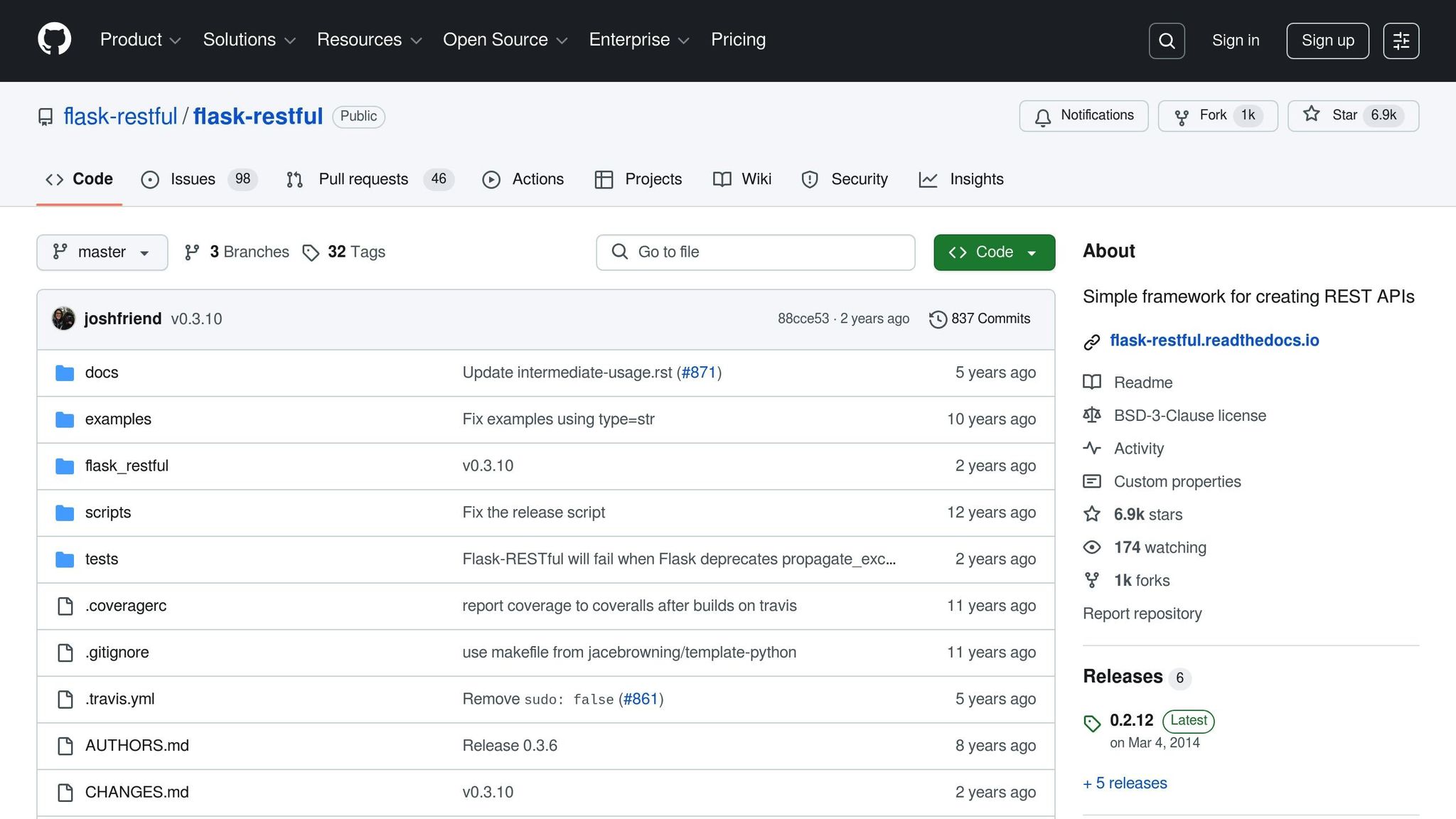
Task: Click the 1k forks link
Action: pos(1142,581)
